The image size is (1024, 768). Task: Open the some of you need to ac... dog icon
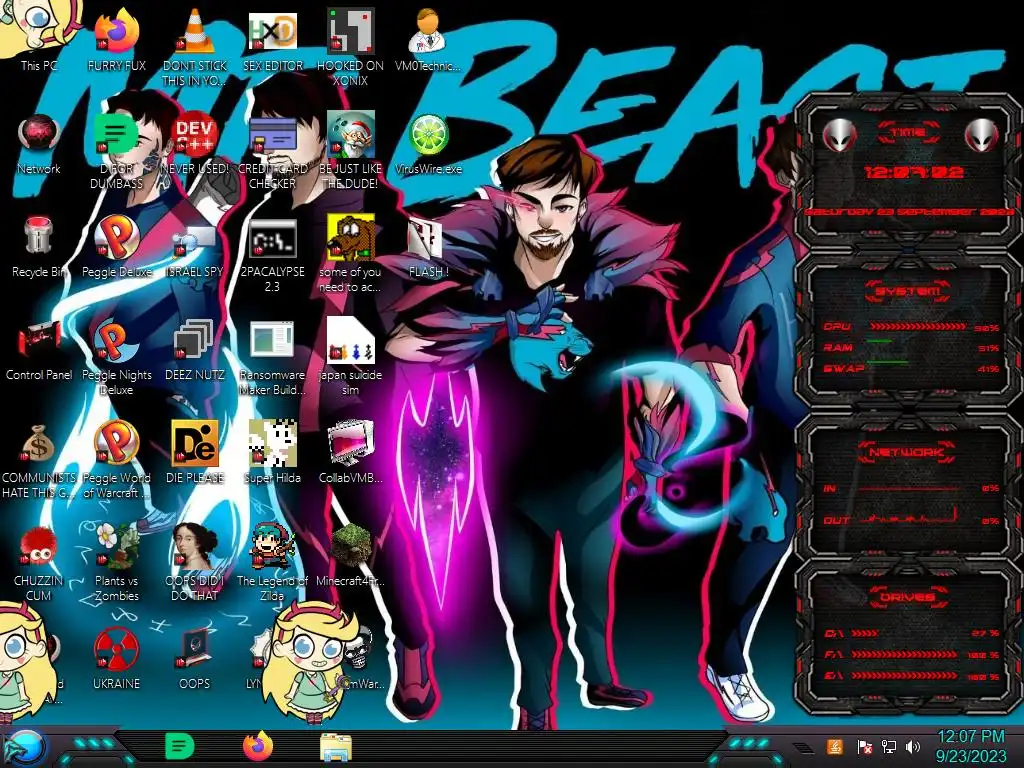350,255
